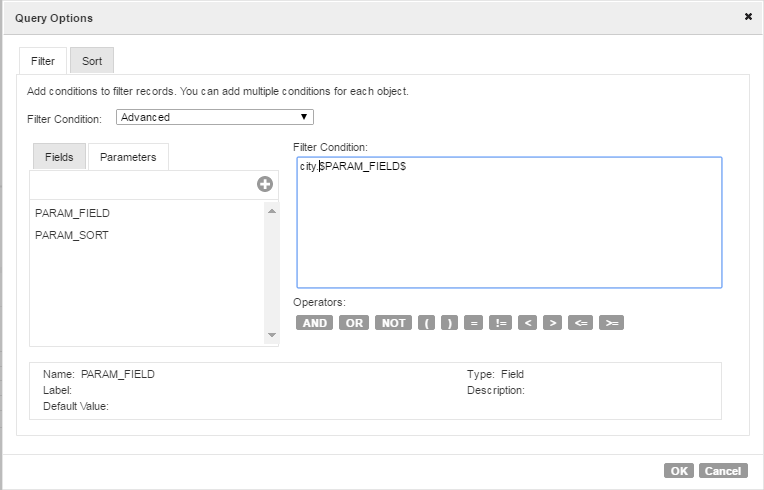The height and width of the screenshot is (490, 764).
Task: Click the Cancel button
Action: 723,471
